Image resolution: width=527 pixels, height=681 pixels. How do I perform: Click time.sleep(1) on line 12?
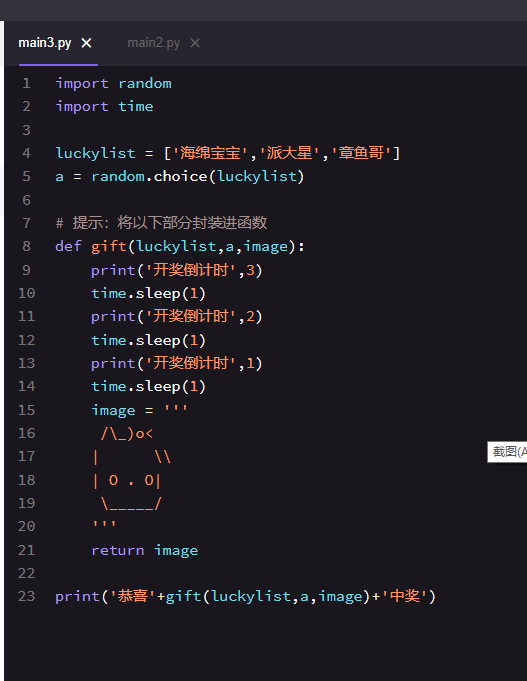(x=148, y=340)
